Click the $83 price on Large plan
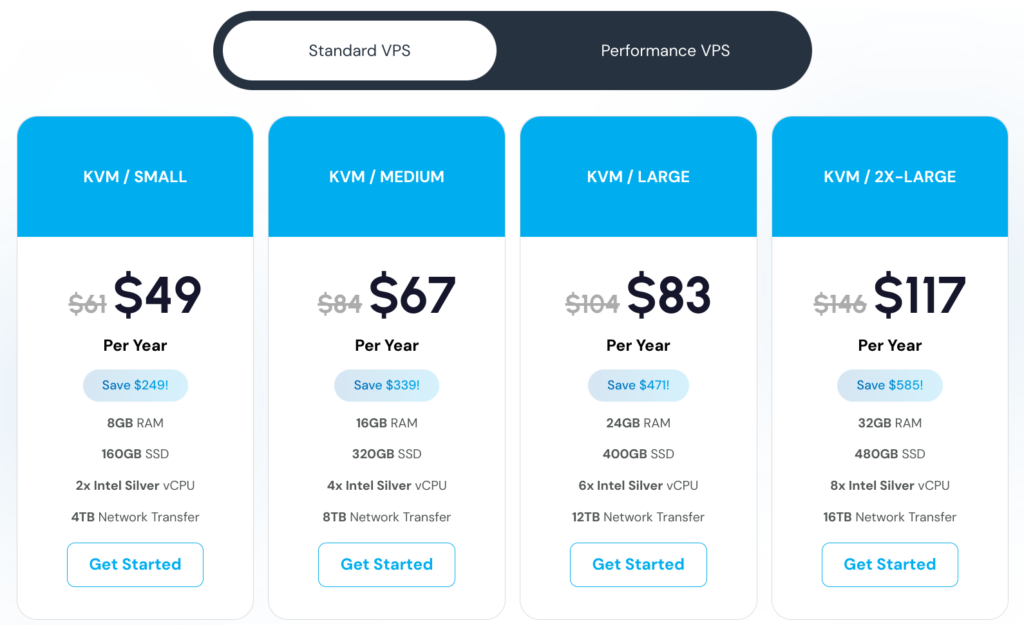This screenshot has height=625, width=1024. pos(669,295)
